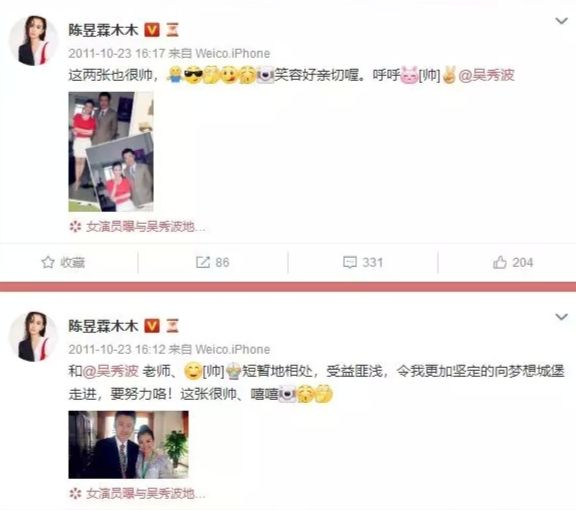The width and height of the screenshot is (576, 510).
Task: Open the topic link under second post
Action: click(145, 493)
